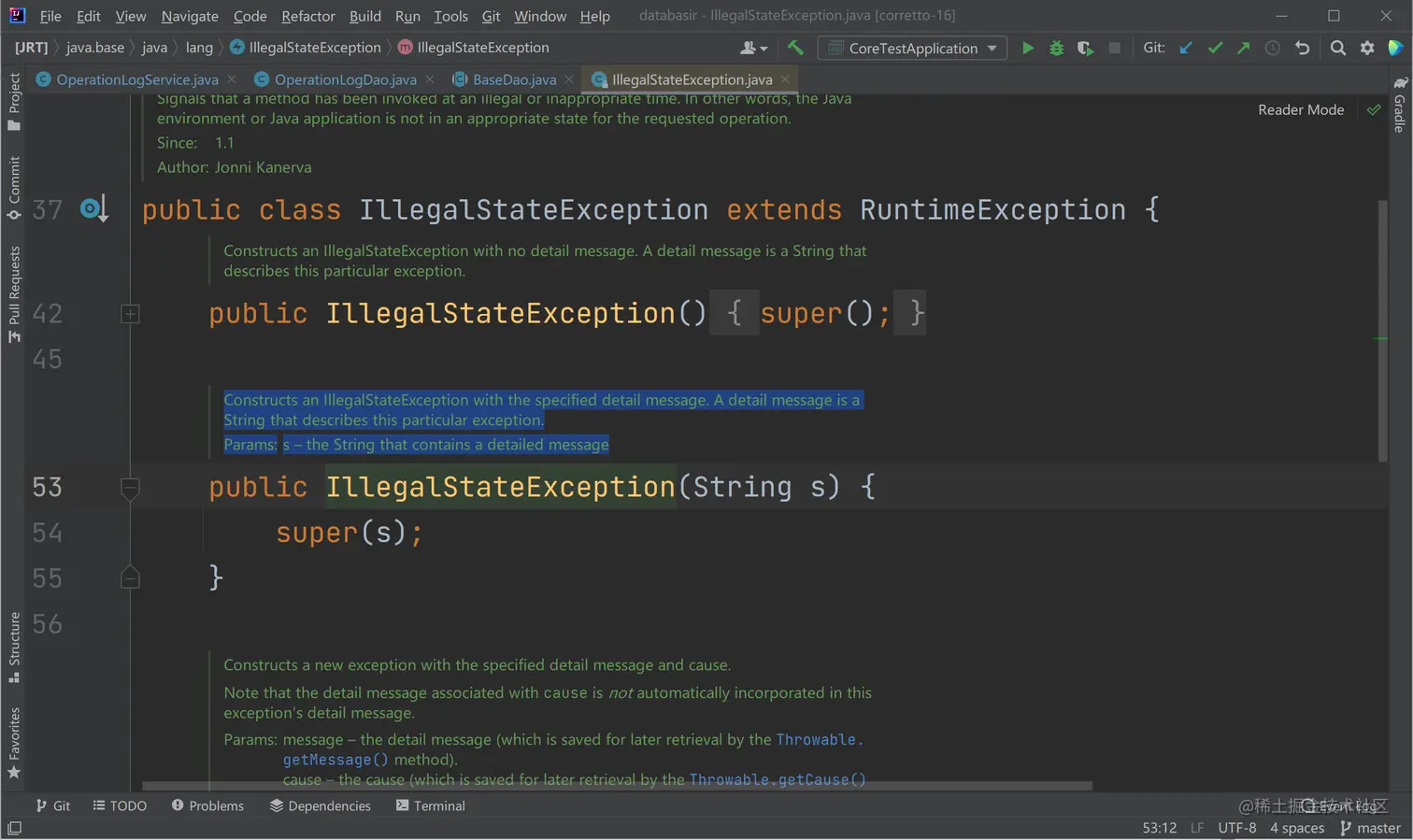Image resolution: width=1413 pixels, height=840 pixels.
Task: Toggle Reader Mode in the editor
Action: 1301,110
